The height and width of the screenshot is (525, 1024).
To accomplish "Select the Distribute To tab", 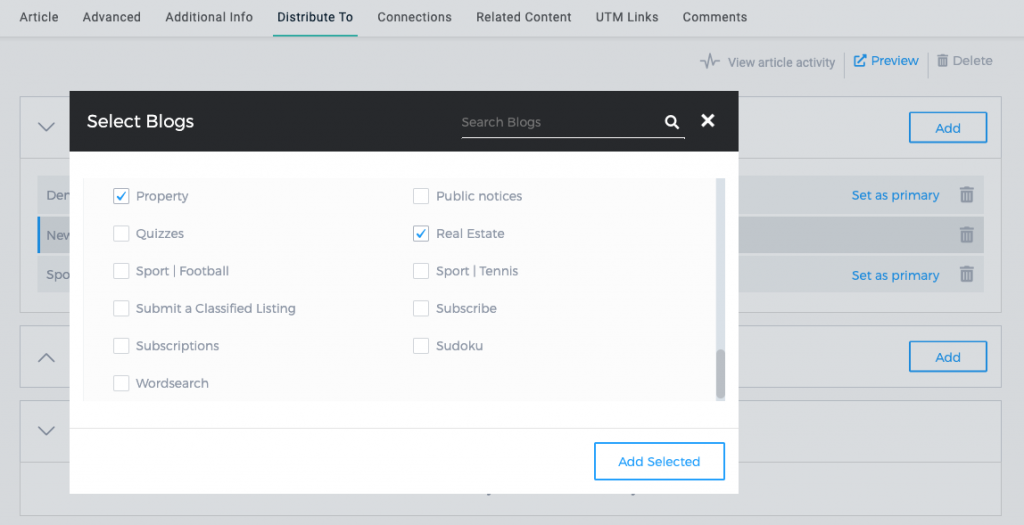I will (x=315, y=17).
